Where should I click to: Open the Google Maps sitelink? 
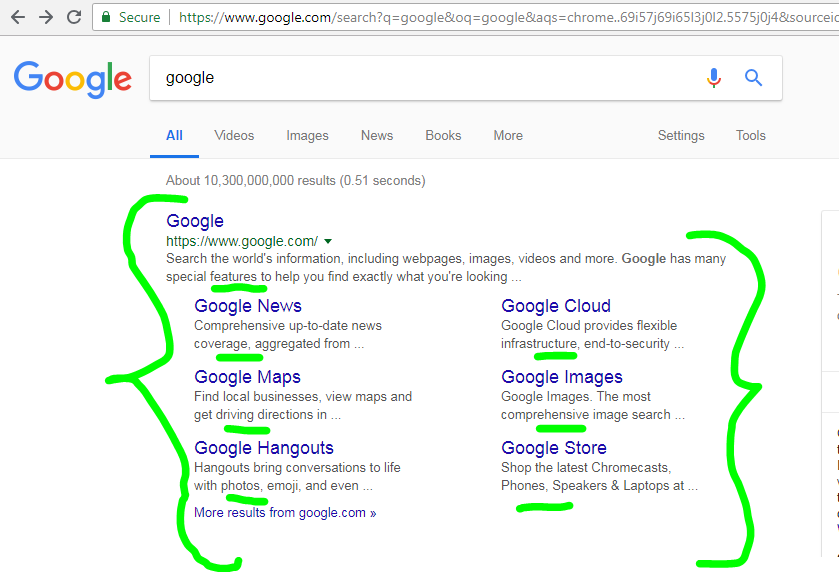click(x=247, y=377)
